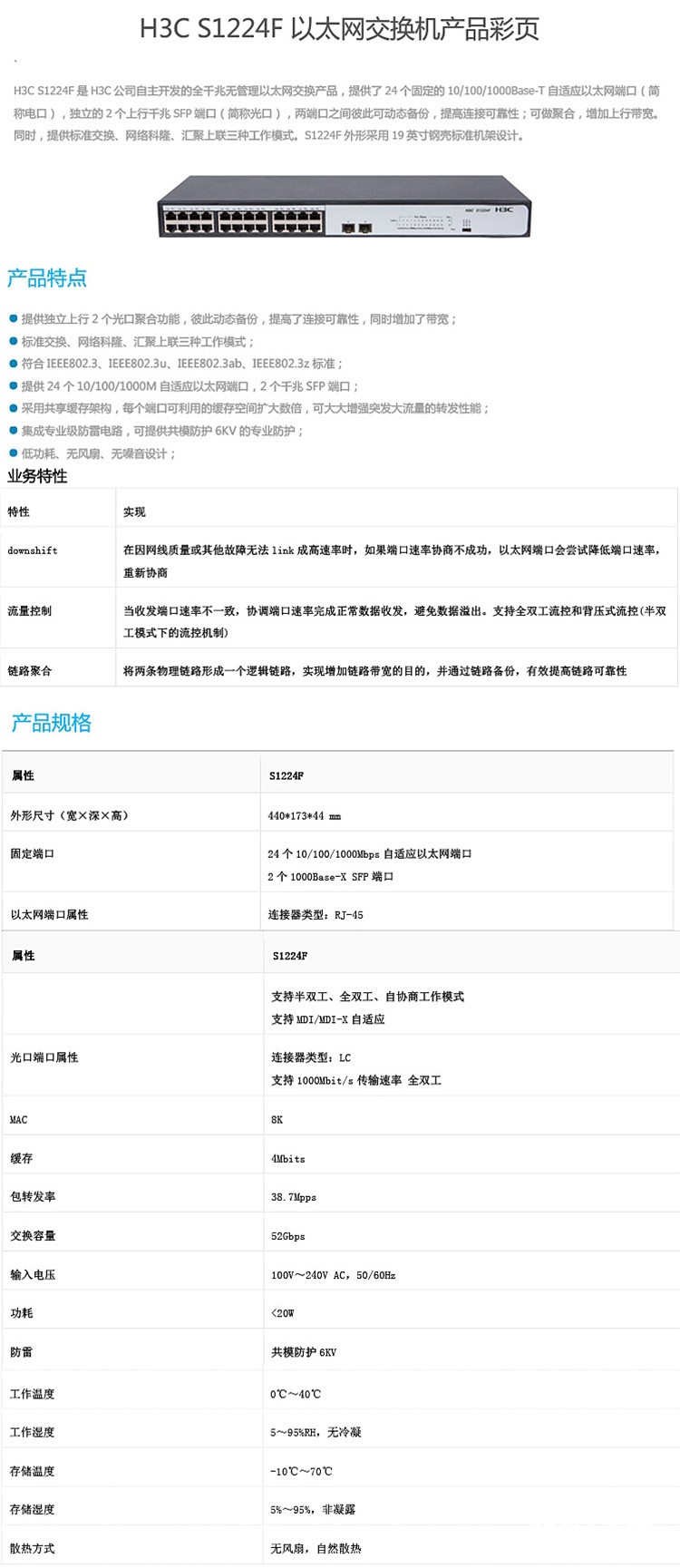
Task: Click the -10℃～70℃ storage temperature value
Action: click(301, 1471)
